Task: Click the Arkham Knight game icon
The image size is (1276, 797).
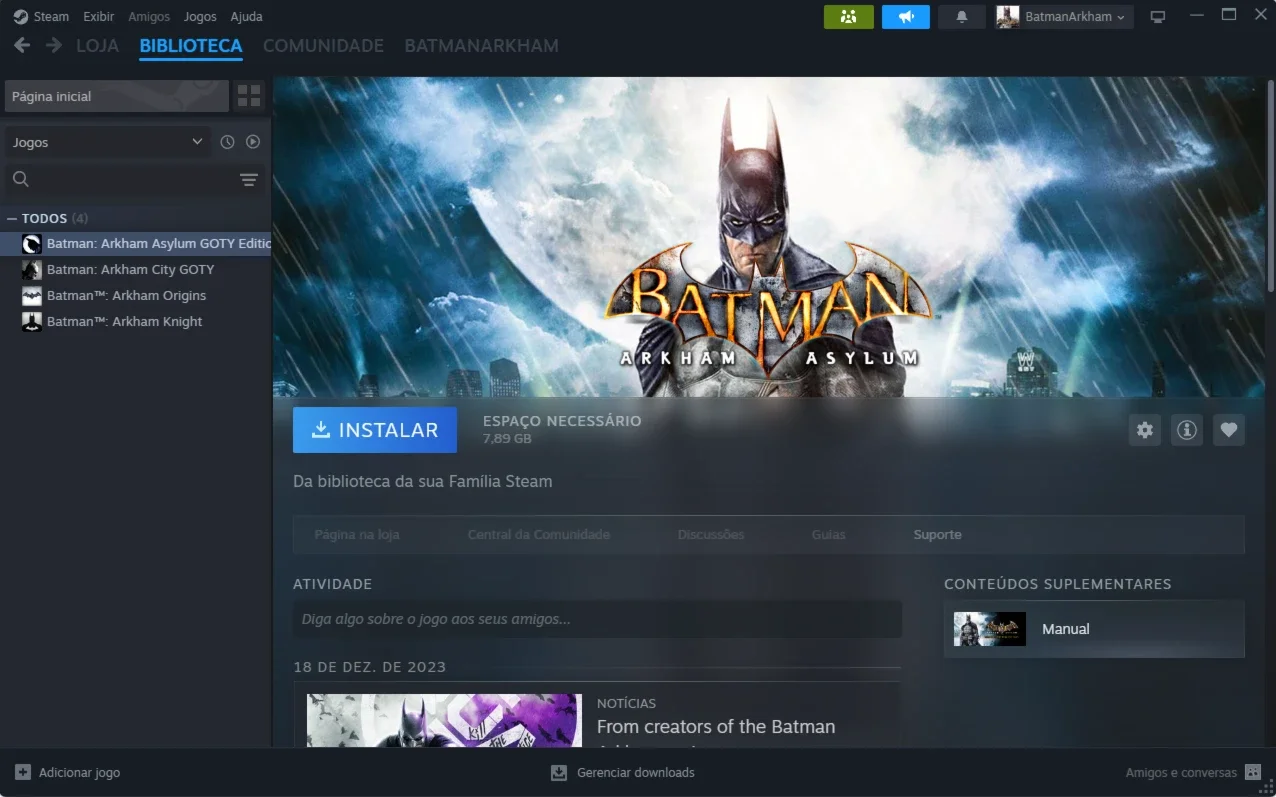Action: [x=32, y=321]
